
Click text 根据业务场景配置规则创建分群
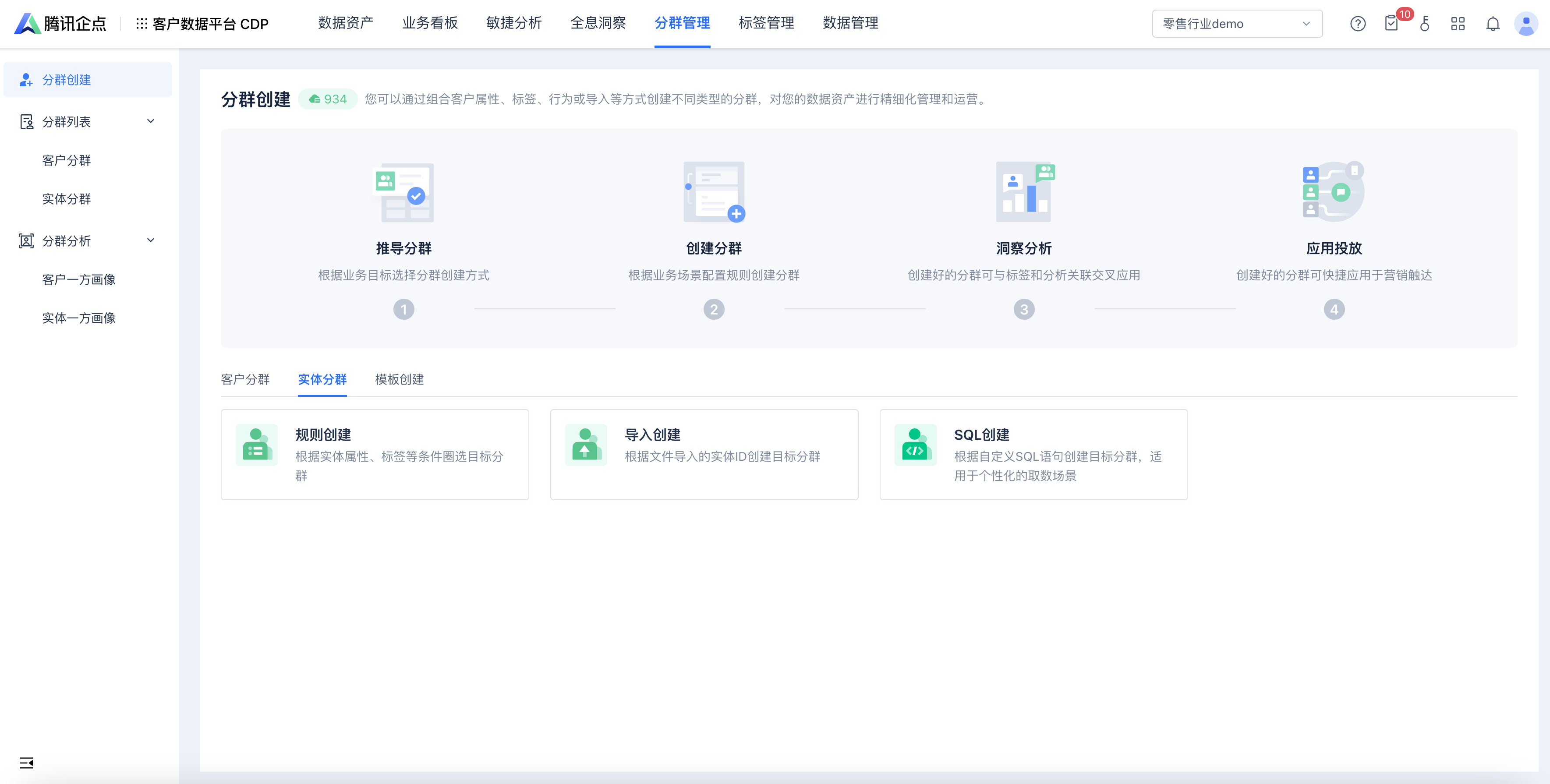tap(714, 275)
